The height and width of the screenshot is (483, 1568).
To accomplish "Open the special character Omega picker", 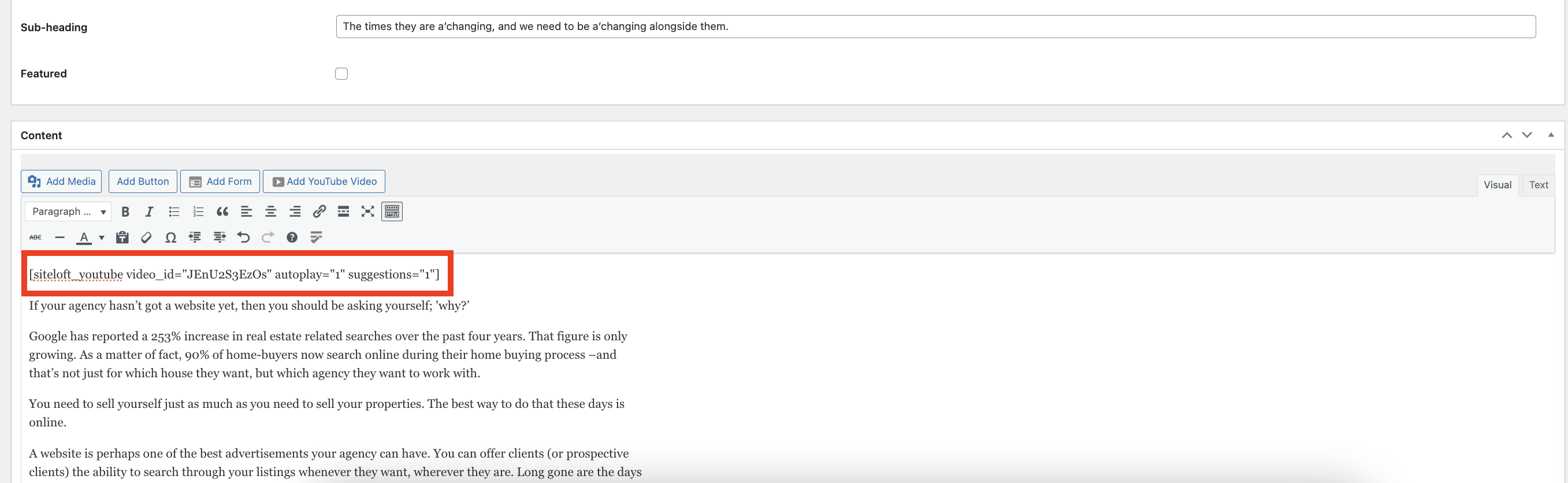I will (171, 237).
